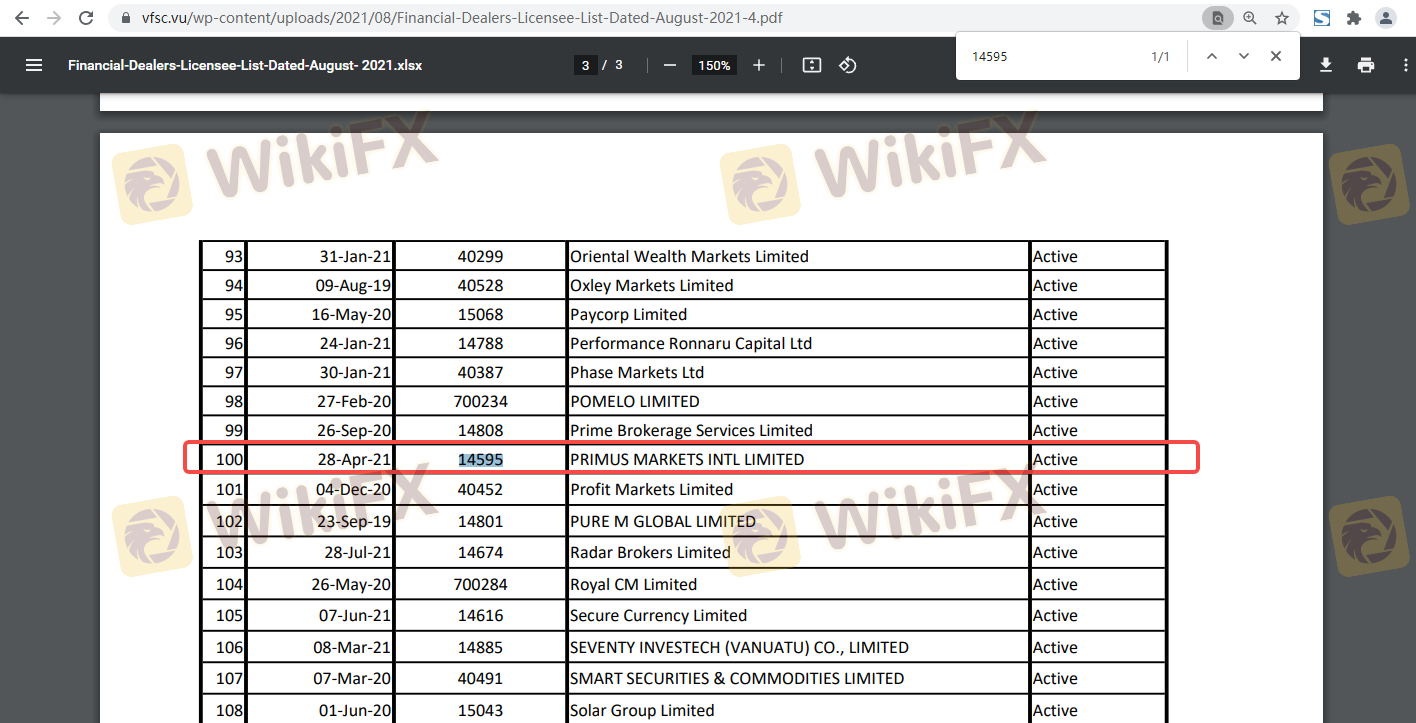Click the PRIMUS MARKETS INTL LIMITED entry
Screen dimensions: 1416x723
pyautogui.click(x=687, y=460)
